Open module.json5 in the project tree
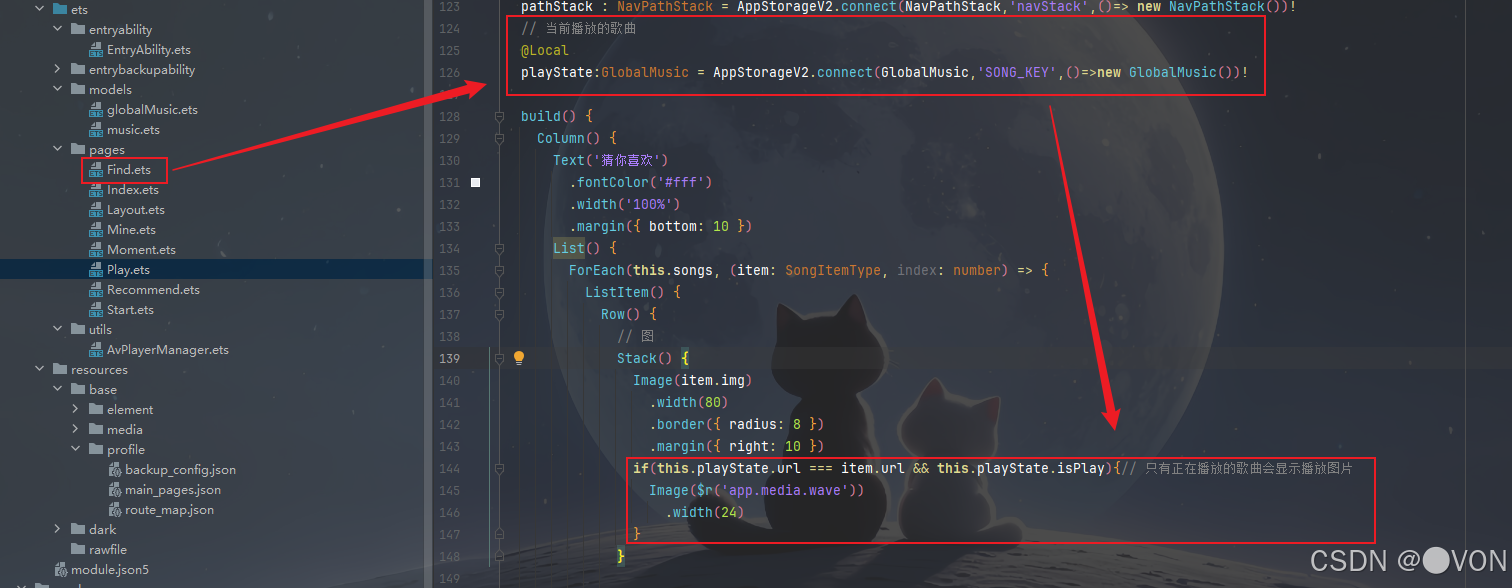The height and width of the screenshot is (588, 1512). pos(110,569)
